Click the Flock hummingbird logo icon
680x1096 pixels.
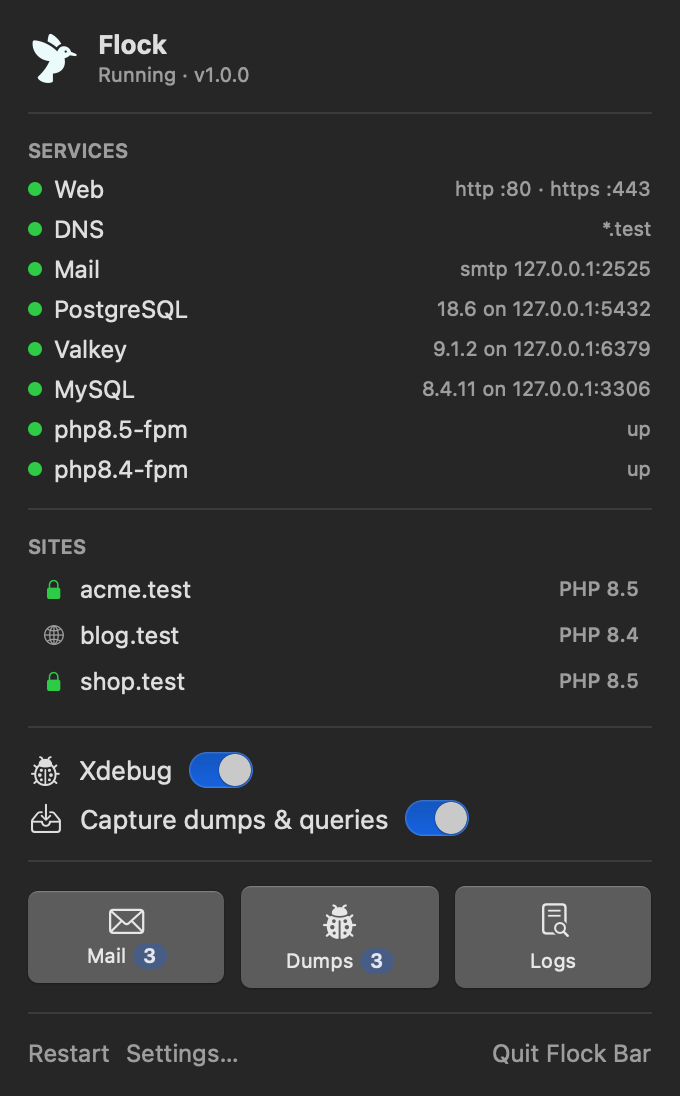click(x=53, y=59)
